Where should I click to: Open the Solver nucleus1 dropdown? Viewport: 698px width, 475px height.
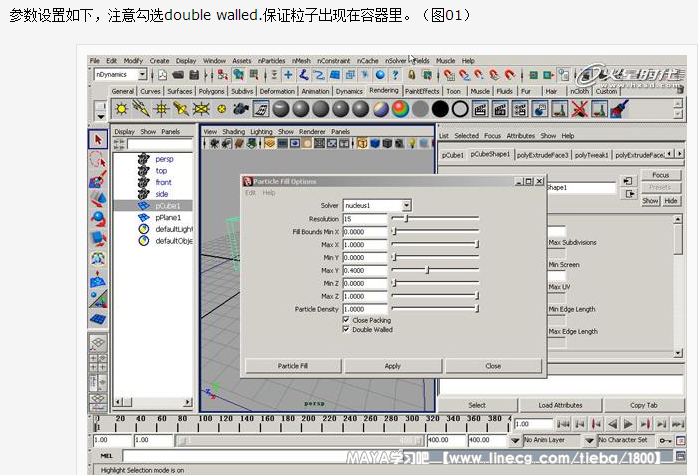coord(406,205)
